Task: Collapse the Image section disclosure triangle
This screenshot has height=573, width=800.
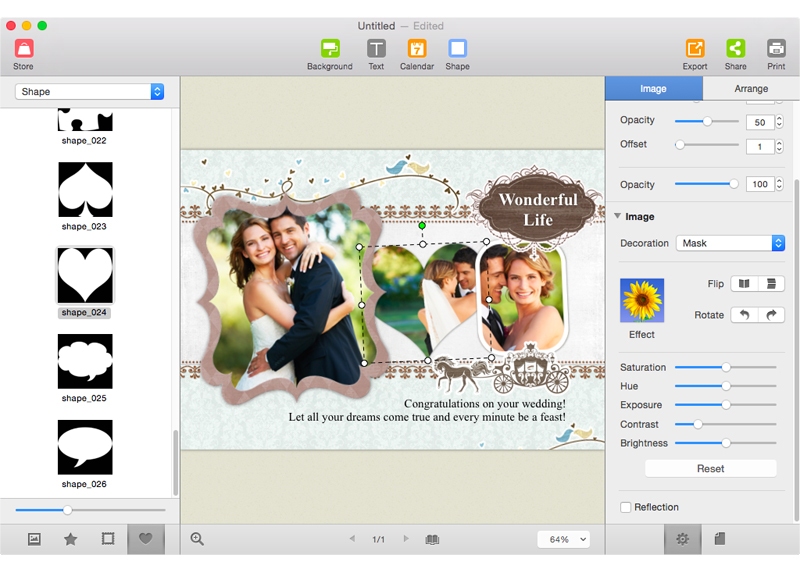Action: (x=617, y=216)
